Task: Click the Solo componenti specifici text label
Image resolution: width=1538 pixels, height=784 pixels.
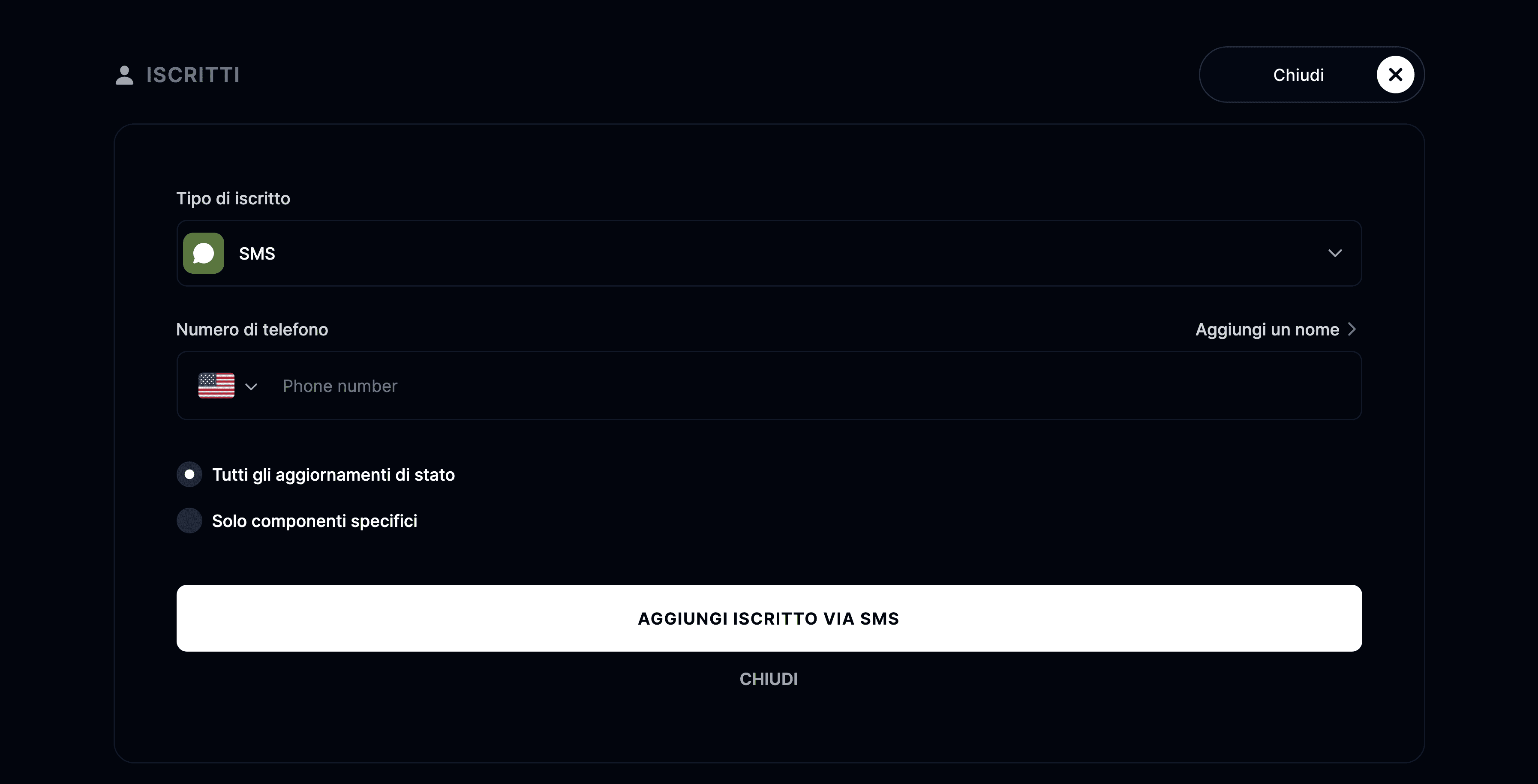Action: [315, 521]
